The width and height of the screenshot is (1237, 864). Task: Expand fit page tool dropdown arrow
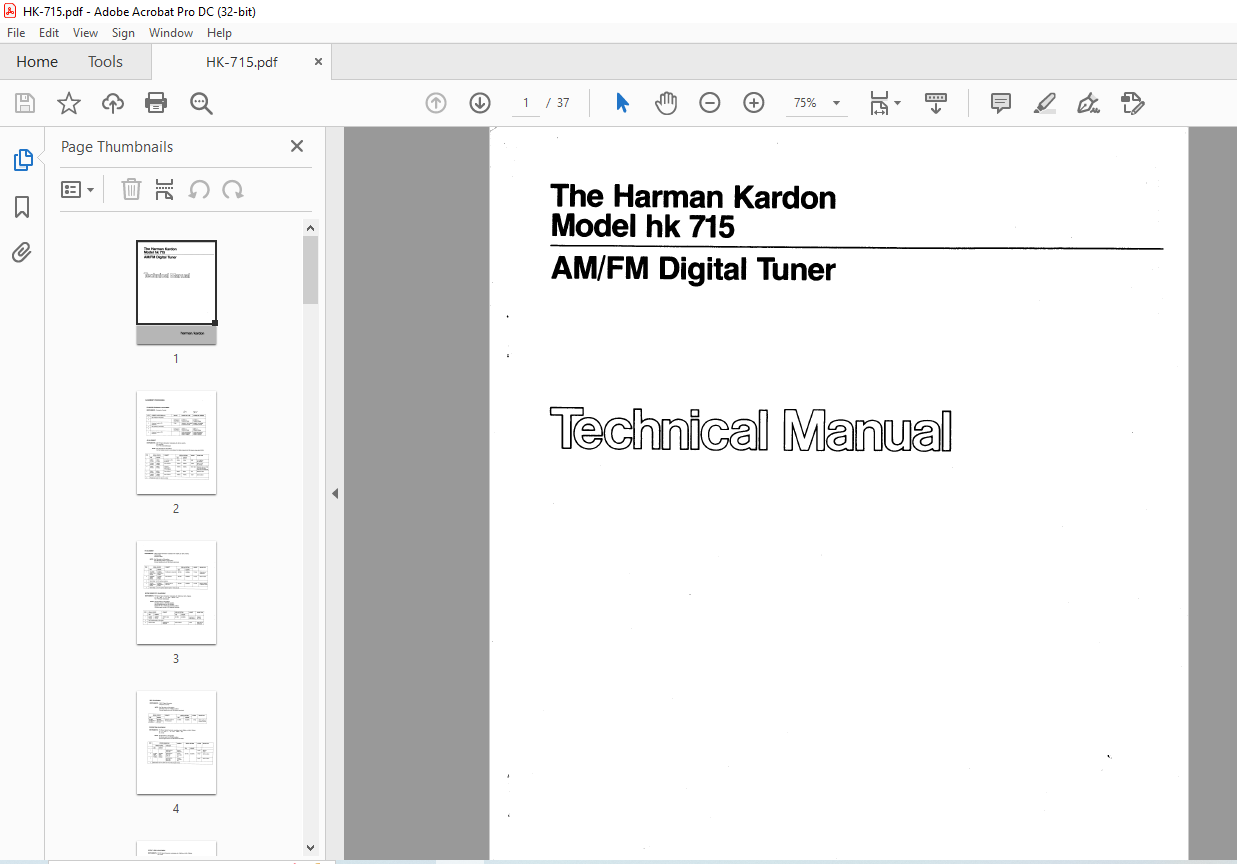click(x=897, y=103)
